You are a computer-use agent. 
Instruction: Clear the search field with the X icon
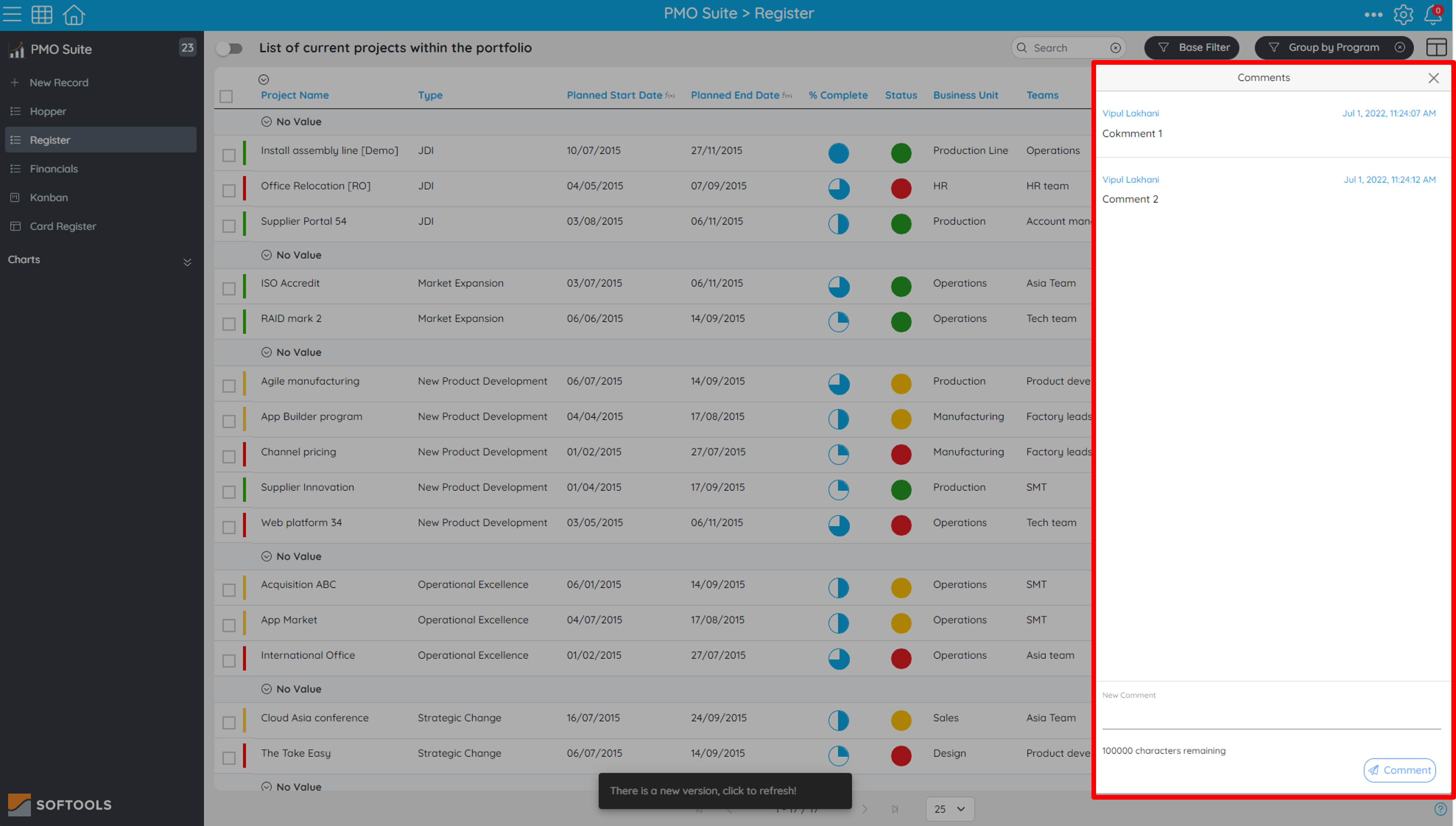[x=1115, y=48]
